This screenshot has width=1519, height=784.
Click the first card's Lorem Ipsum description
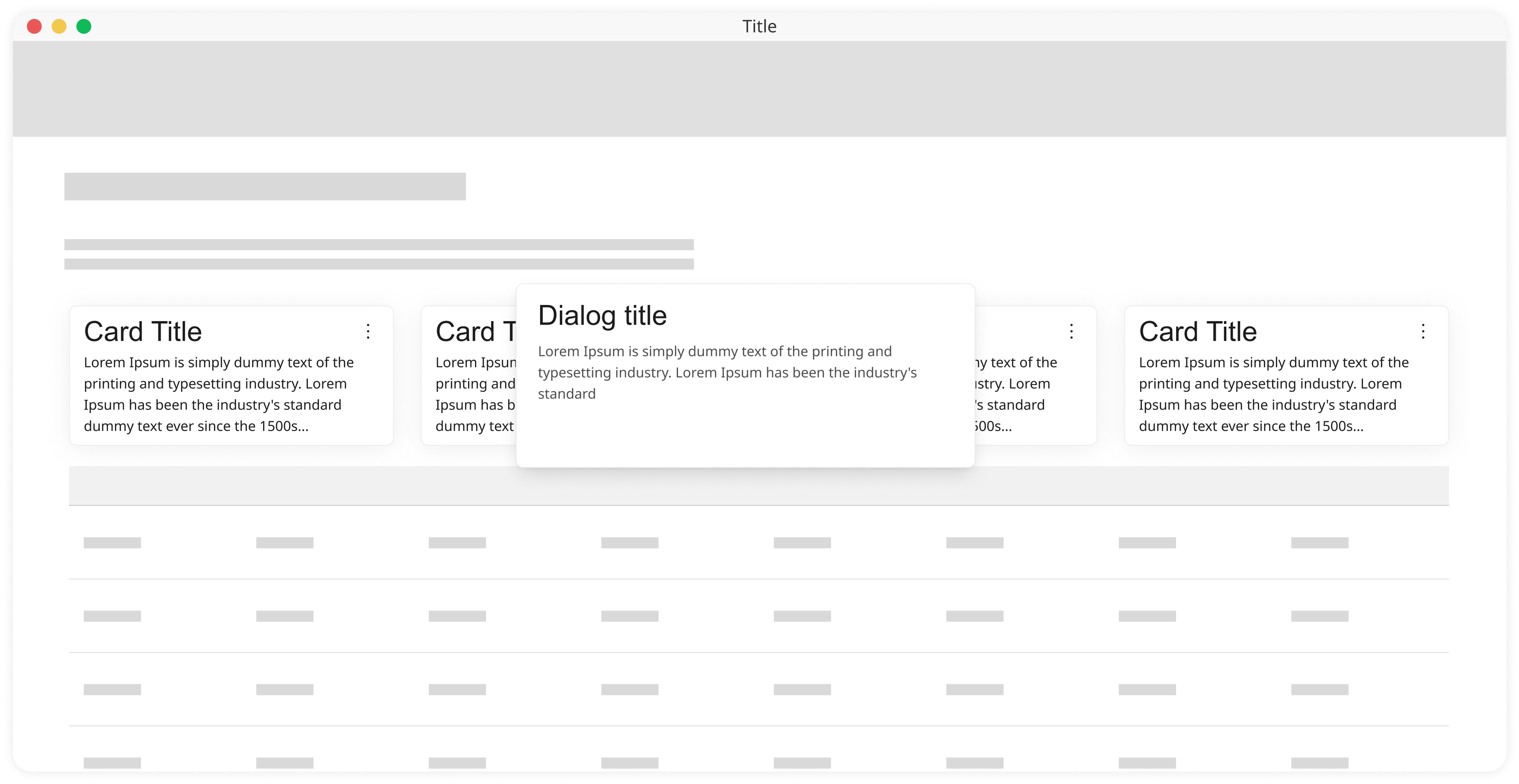(218, 394)
